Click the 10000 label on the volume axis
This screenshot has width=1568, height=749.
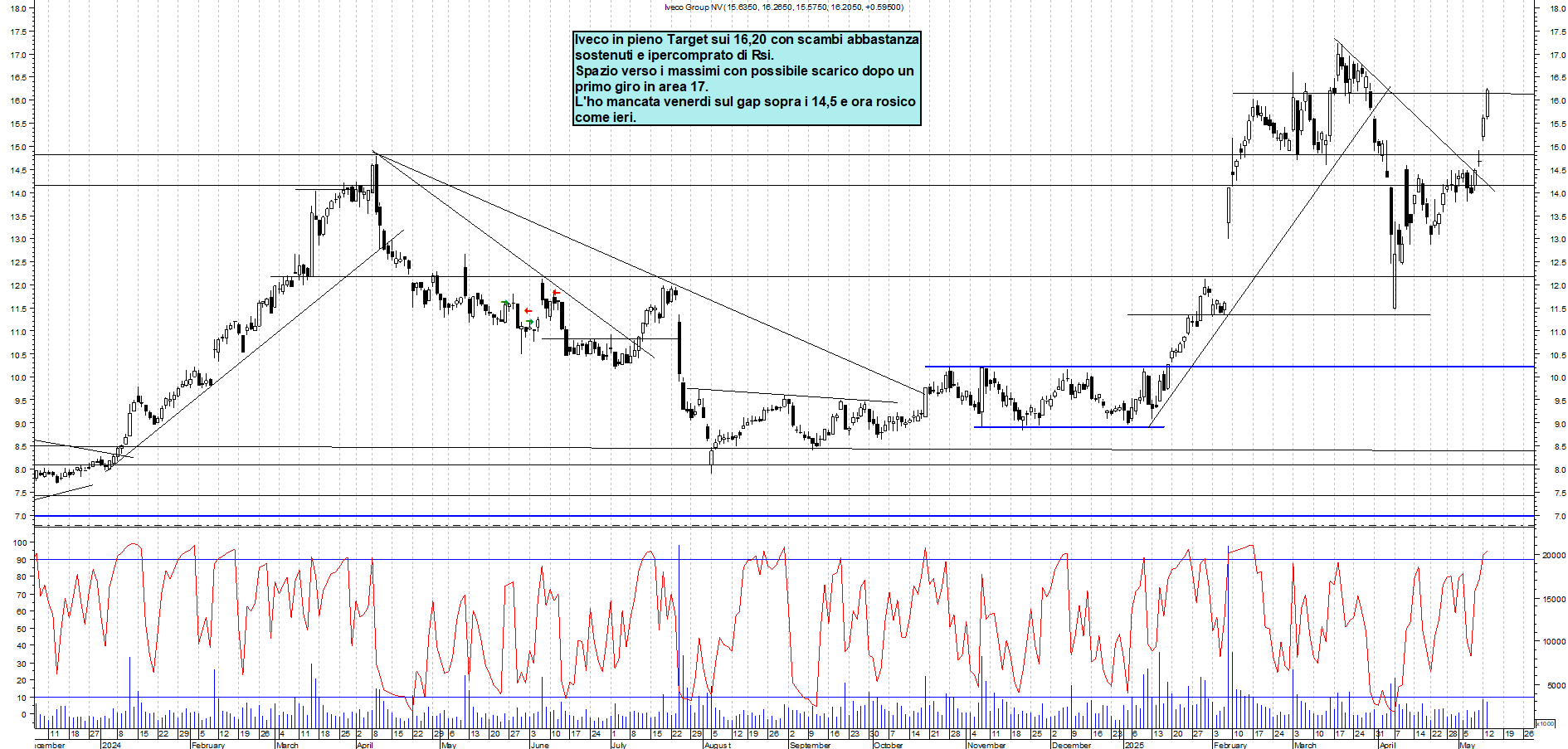coord(1554,642)
